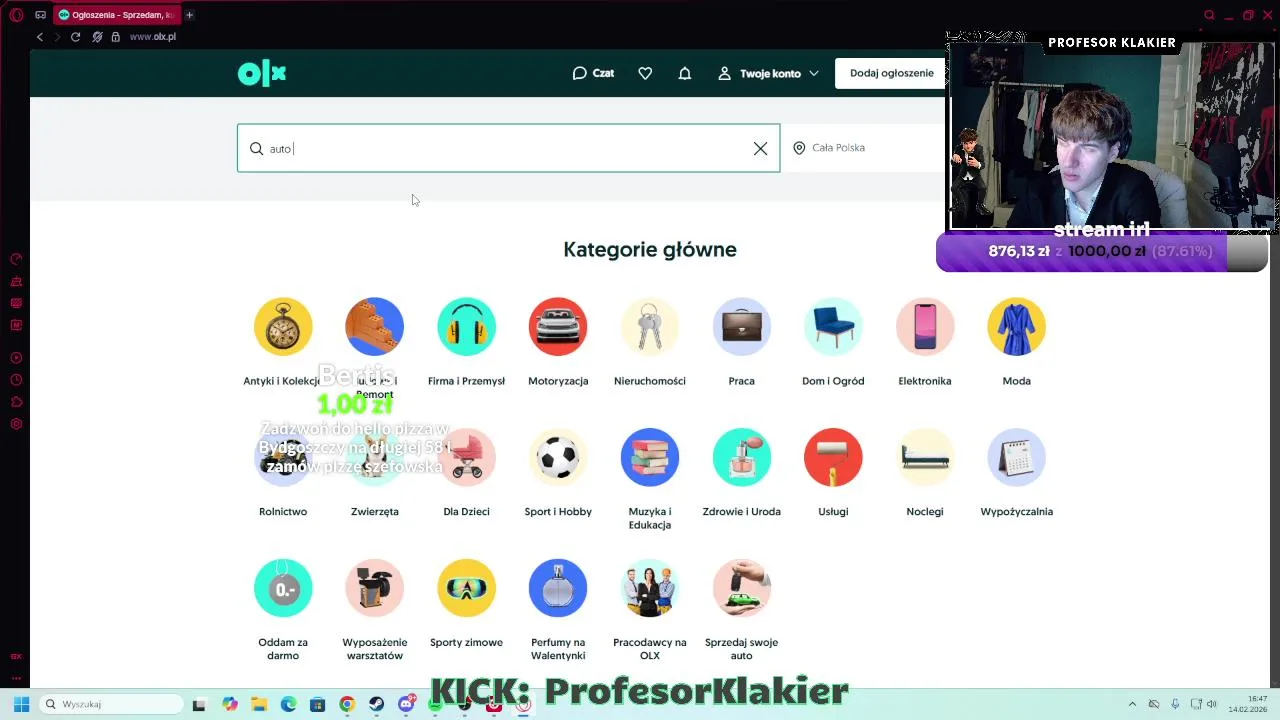The image size is (1280, 720).
Task: Click the Wyszukaj taskbar search box
Action: tap(111, 704)
